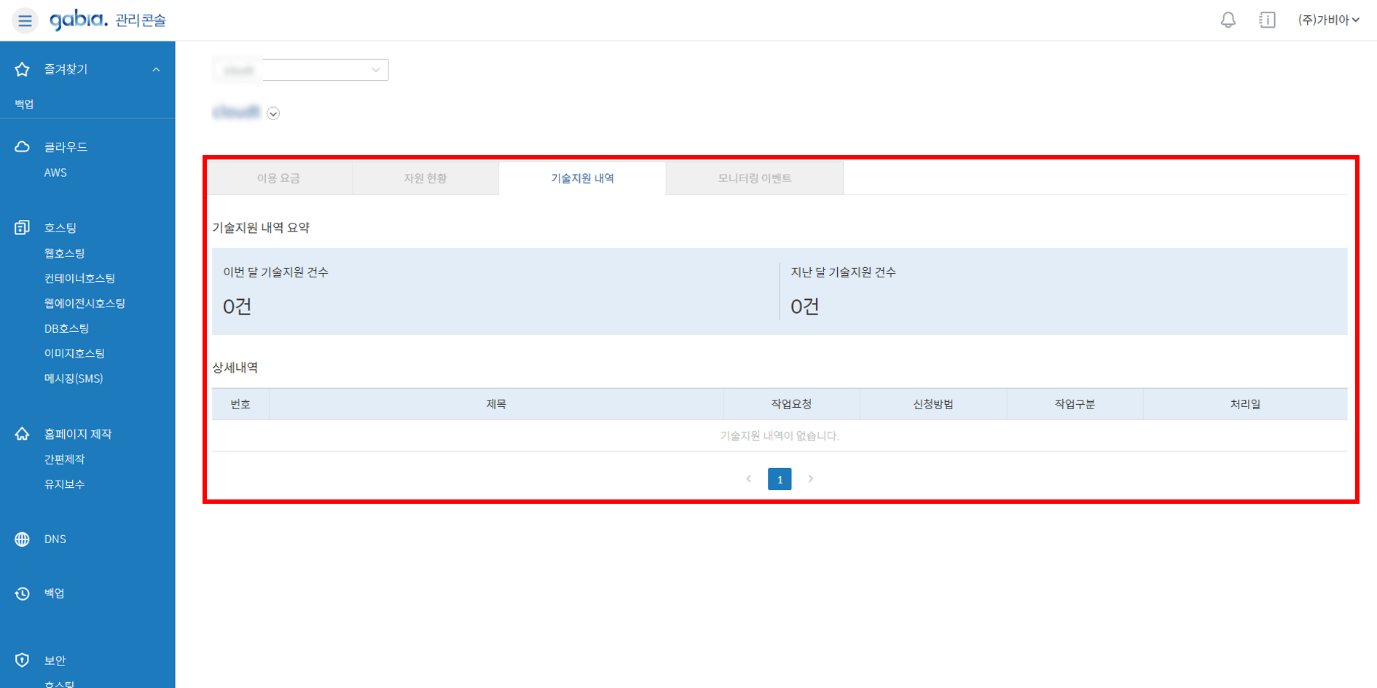Open the gabia logo home link

79,19
